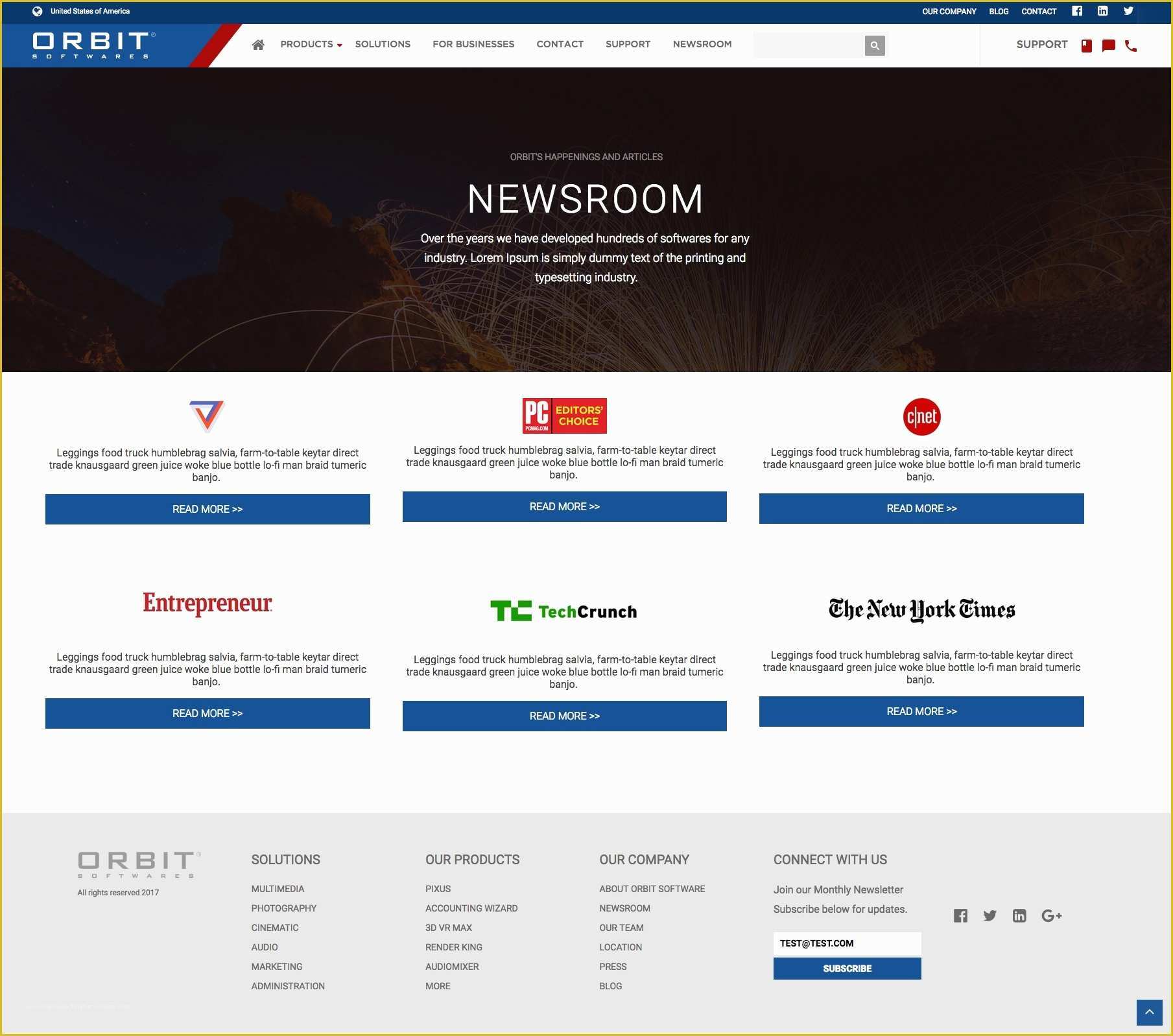Open Cinematic footer link
The image size is (1173, 1036).
click(x=275, y=928)
